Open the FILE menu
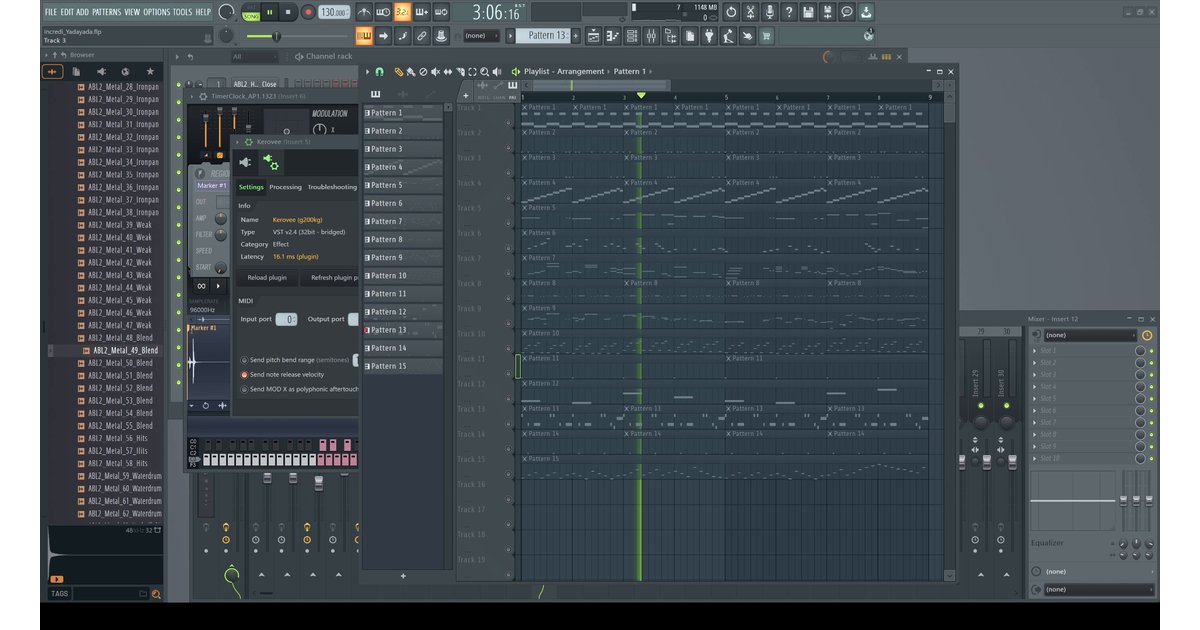The height and width of the screenshot is (630, 1200). (x=51, y=12)
